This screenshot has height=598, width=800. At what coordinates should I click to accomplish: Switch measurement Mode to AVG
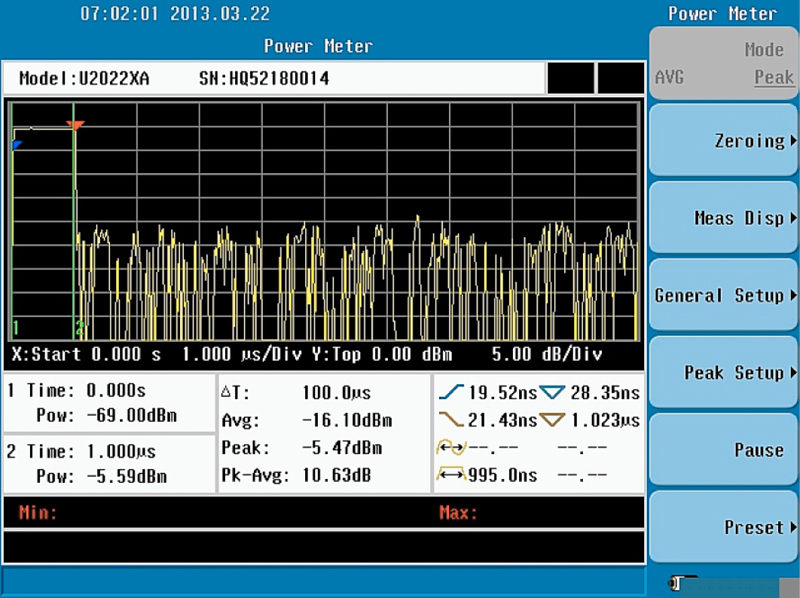(671, 77)
